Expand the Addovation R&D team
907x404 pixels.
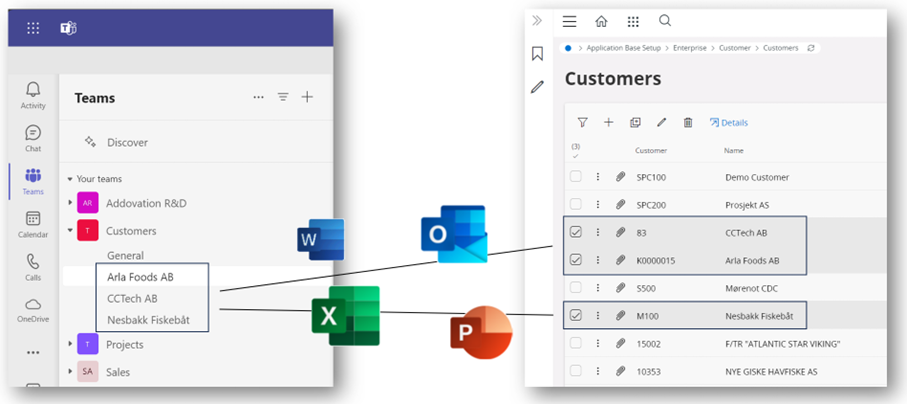tap(70, 203)
